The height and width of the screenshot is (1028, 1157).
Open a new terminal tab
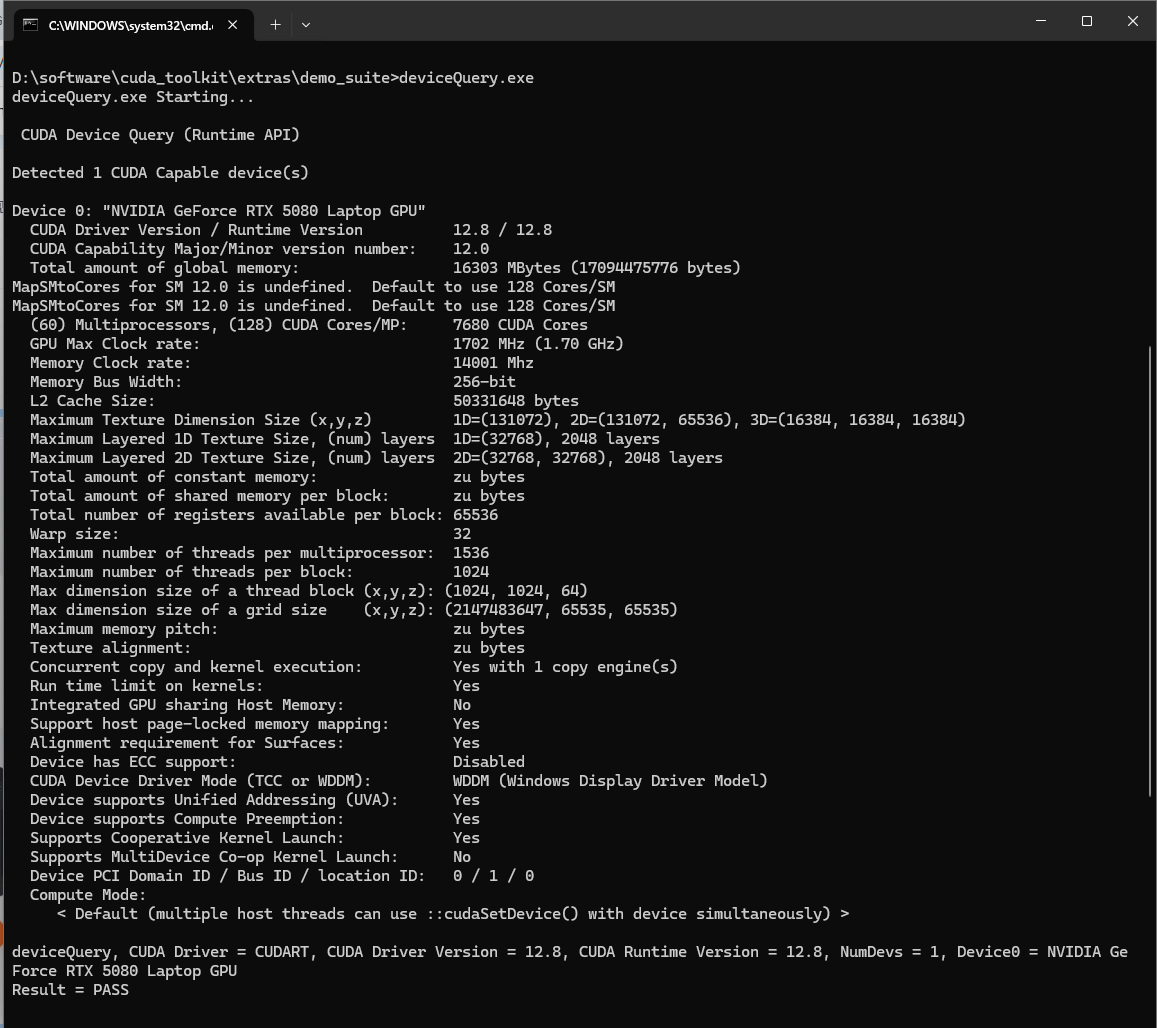point(275,25)
